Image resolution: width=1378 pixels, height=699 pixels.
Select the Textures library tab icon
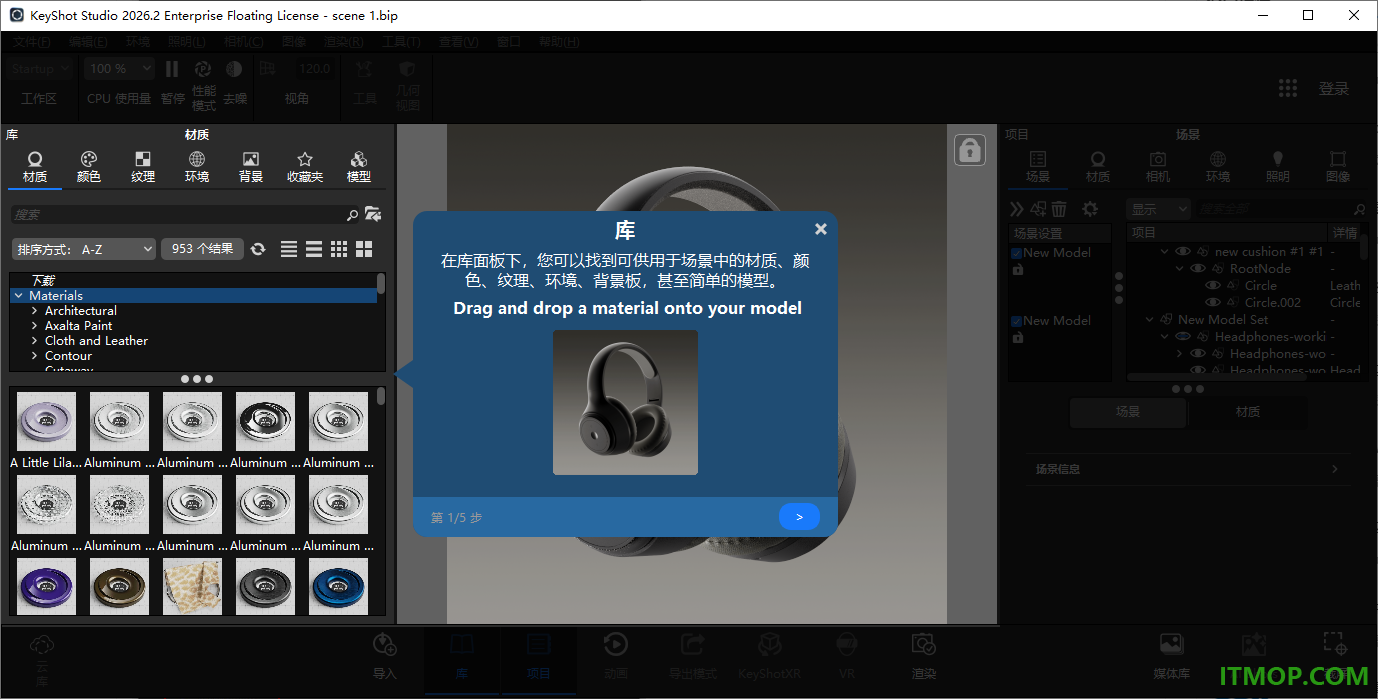coord(143,160)
